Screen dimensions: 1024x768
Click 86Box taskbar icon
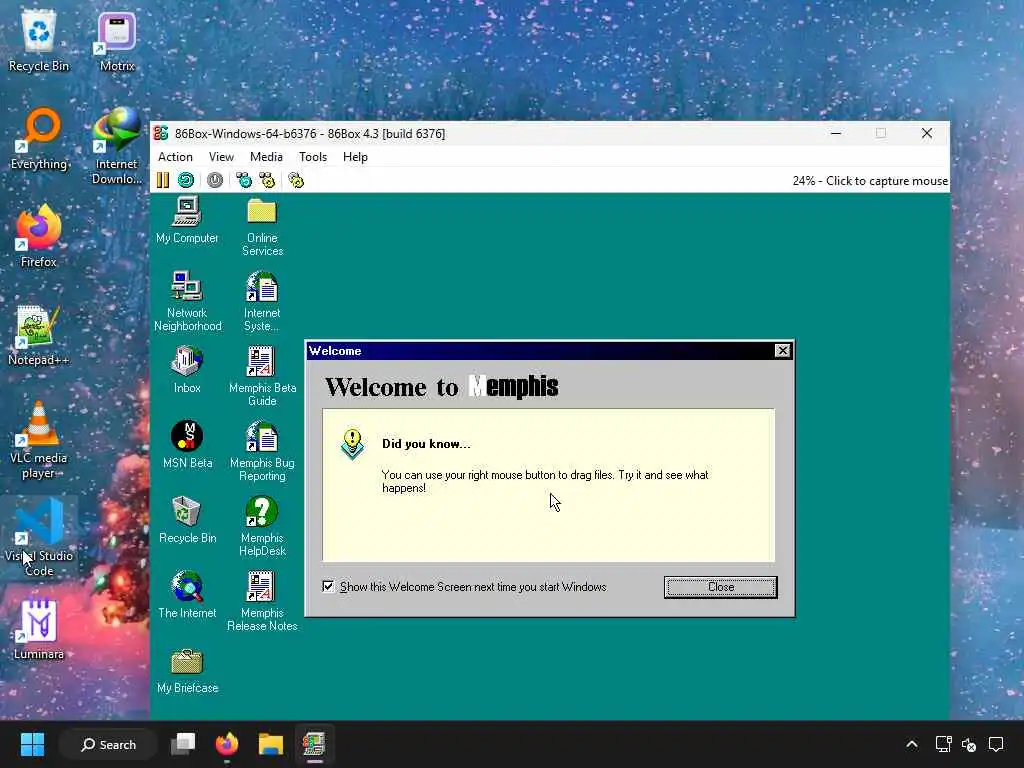[314, 744]
